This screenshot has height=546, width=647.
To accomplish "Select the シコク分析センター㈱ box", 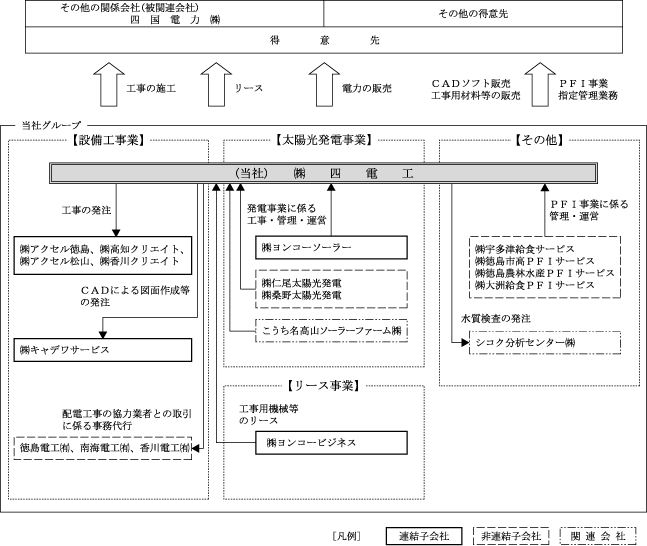I will click(x=545, y=342).
